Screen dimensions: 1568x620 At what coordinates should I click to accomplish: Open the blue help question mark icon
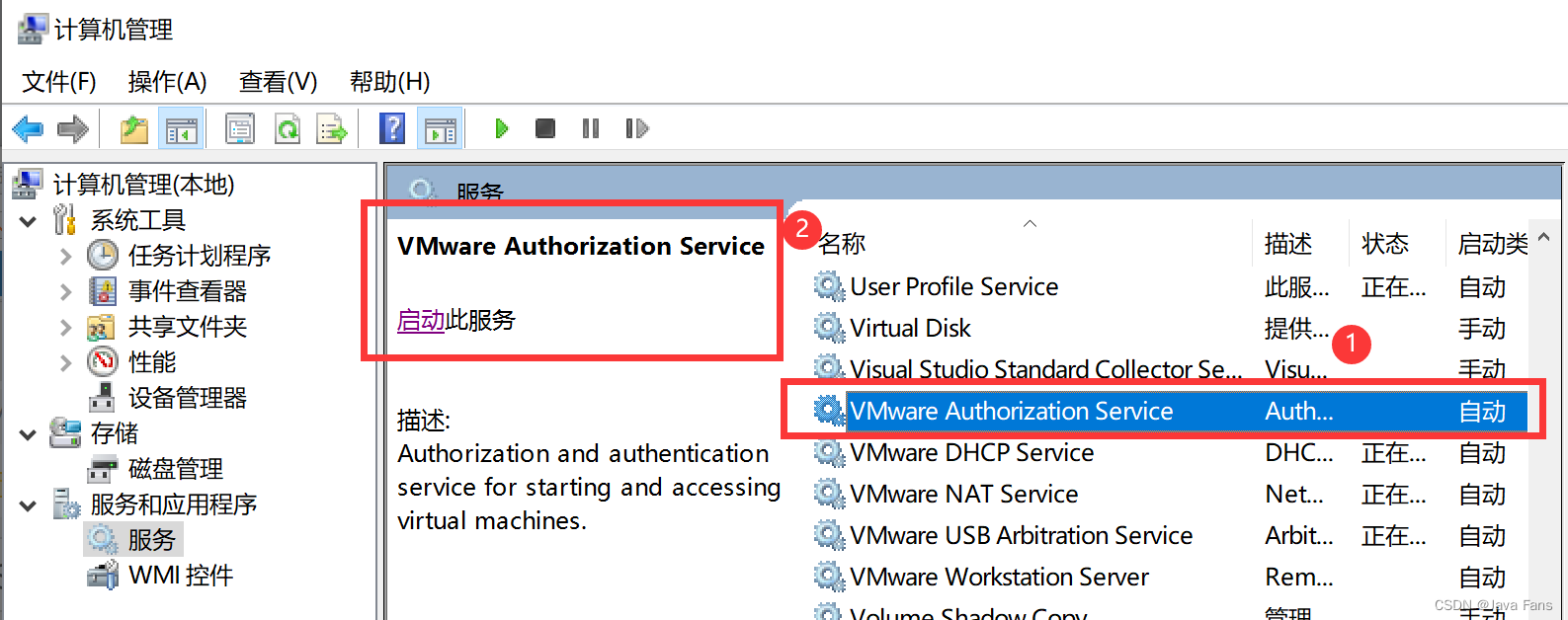[392, 128]
